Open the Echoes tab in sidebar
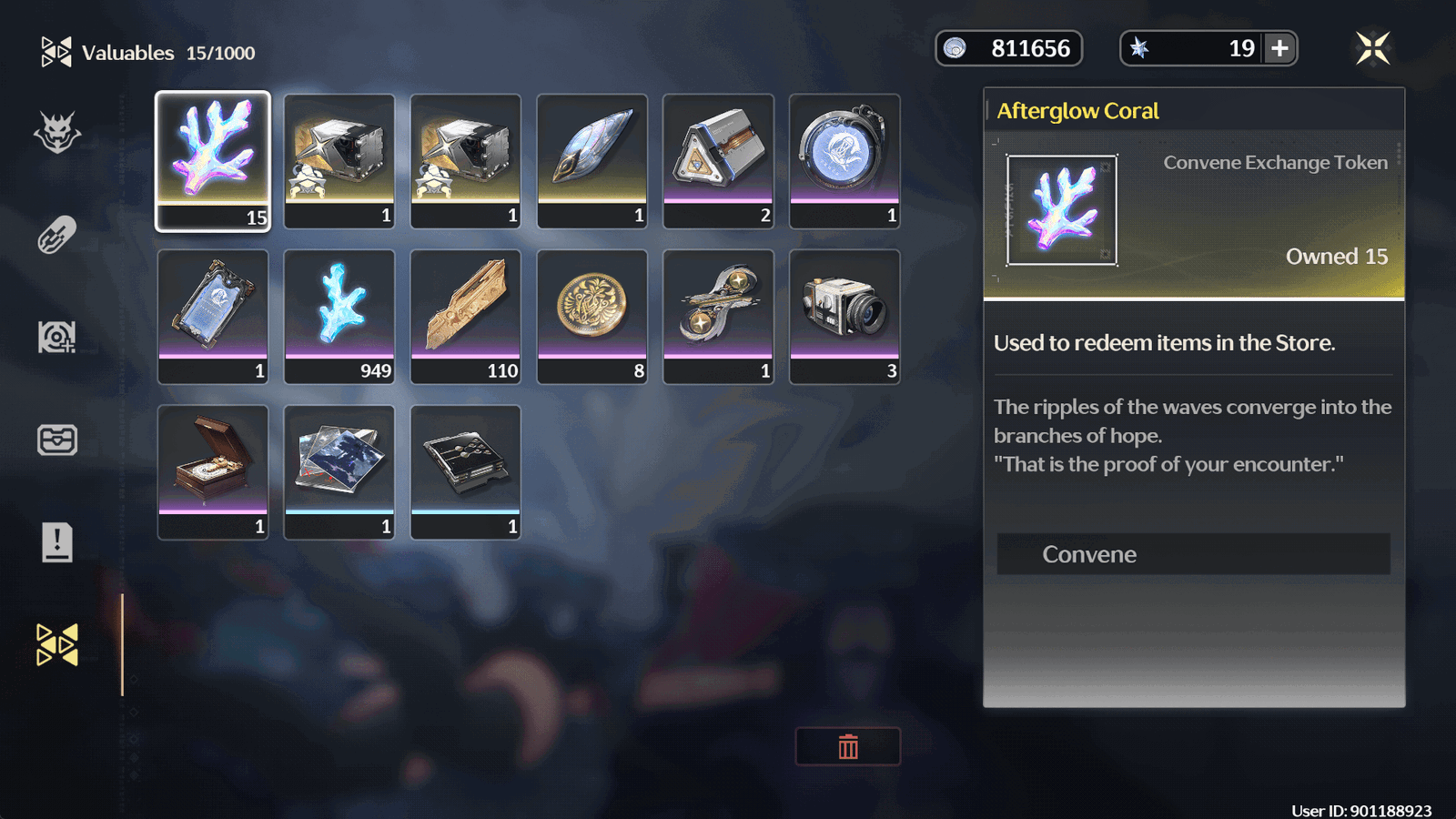 57,133
